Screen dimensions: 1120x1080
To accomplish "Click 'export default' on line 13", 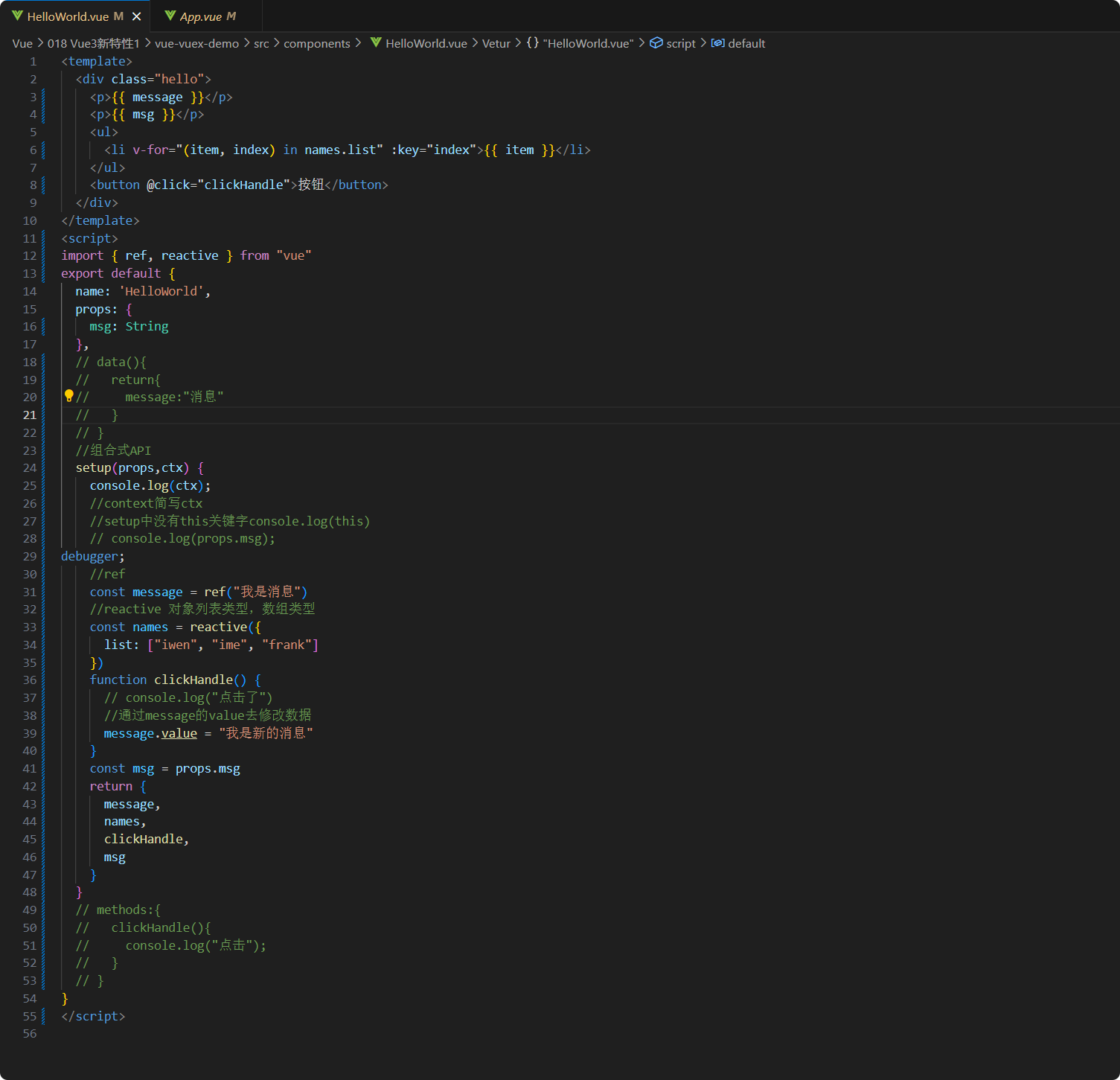I will tap(111, 274).
